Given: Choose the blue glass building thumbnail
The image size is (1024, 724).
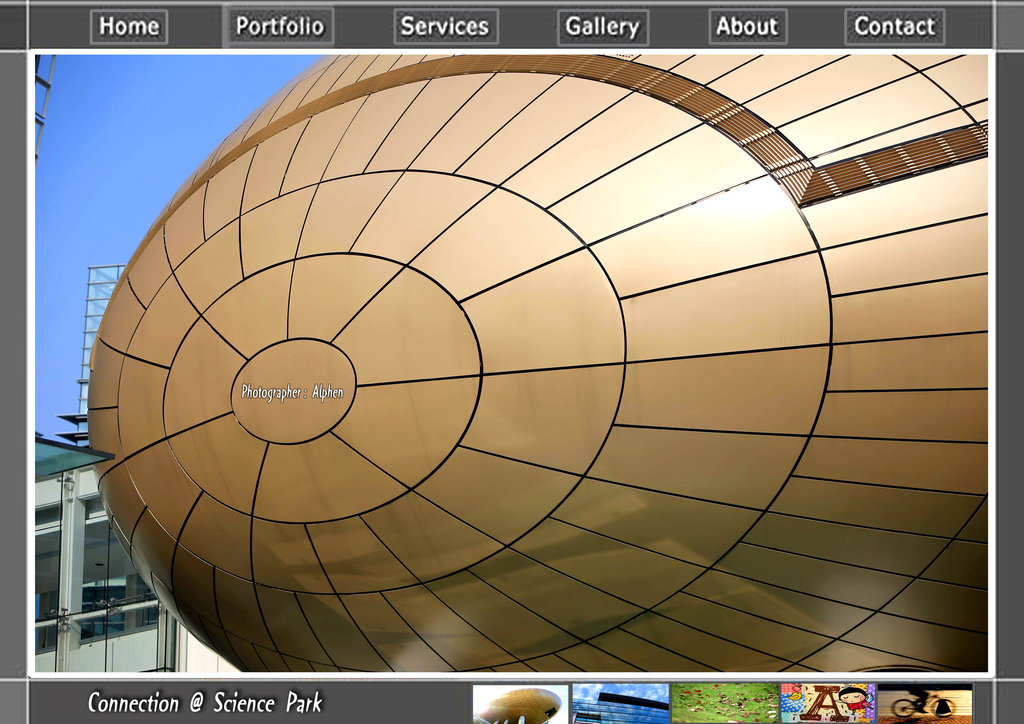Looking at the screenshot, I should (620, 704).
